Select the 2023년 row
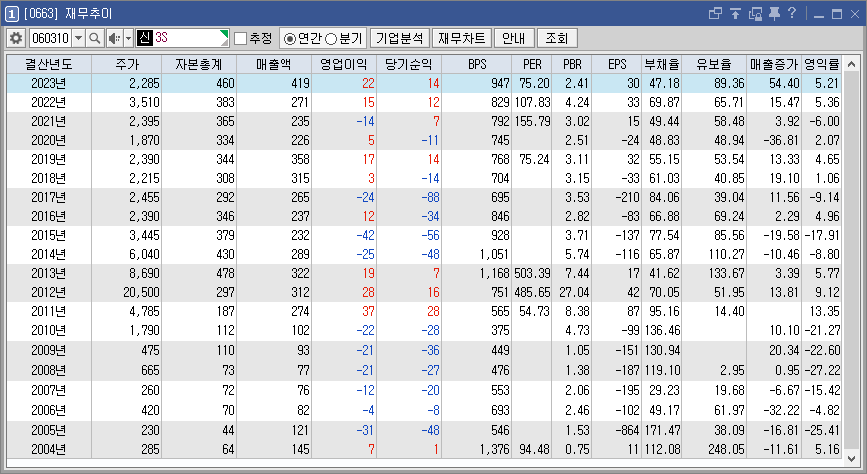Viewport: 867px width, 474px height. [424, 84]
